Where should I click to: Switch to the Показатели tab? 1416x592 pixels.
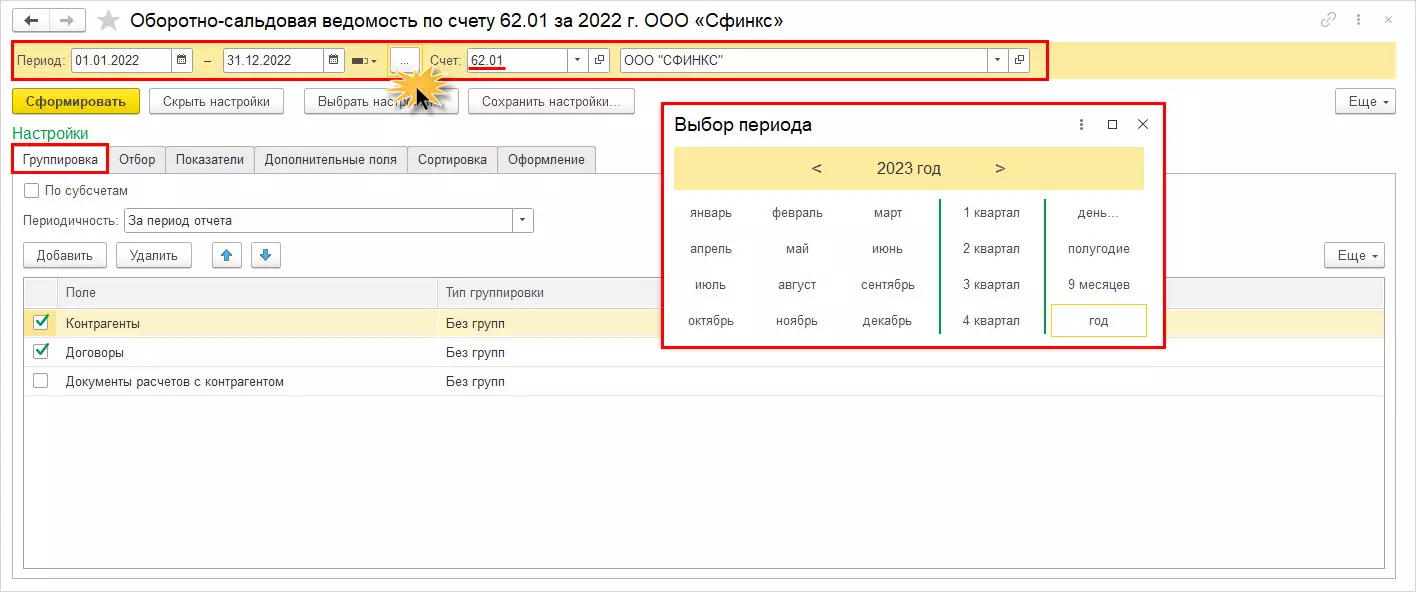pos(210,159)
